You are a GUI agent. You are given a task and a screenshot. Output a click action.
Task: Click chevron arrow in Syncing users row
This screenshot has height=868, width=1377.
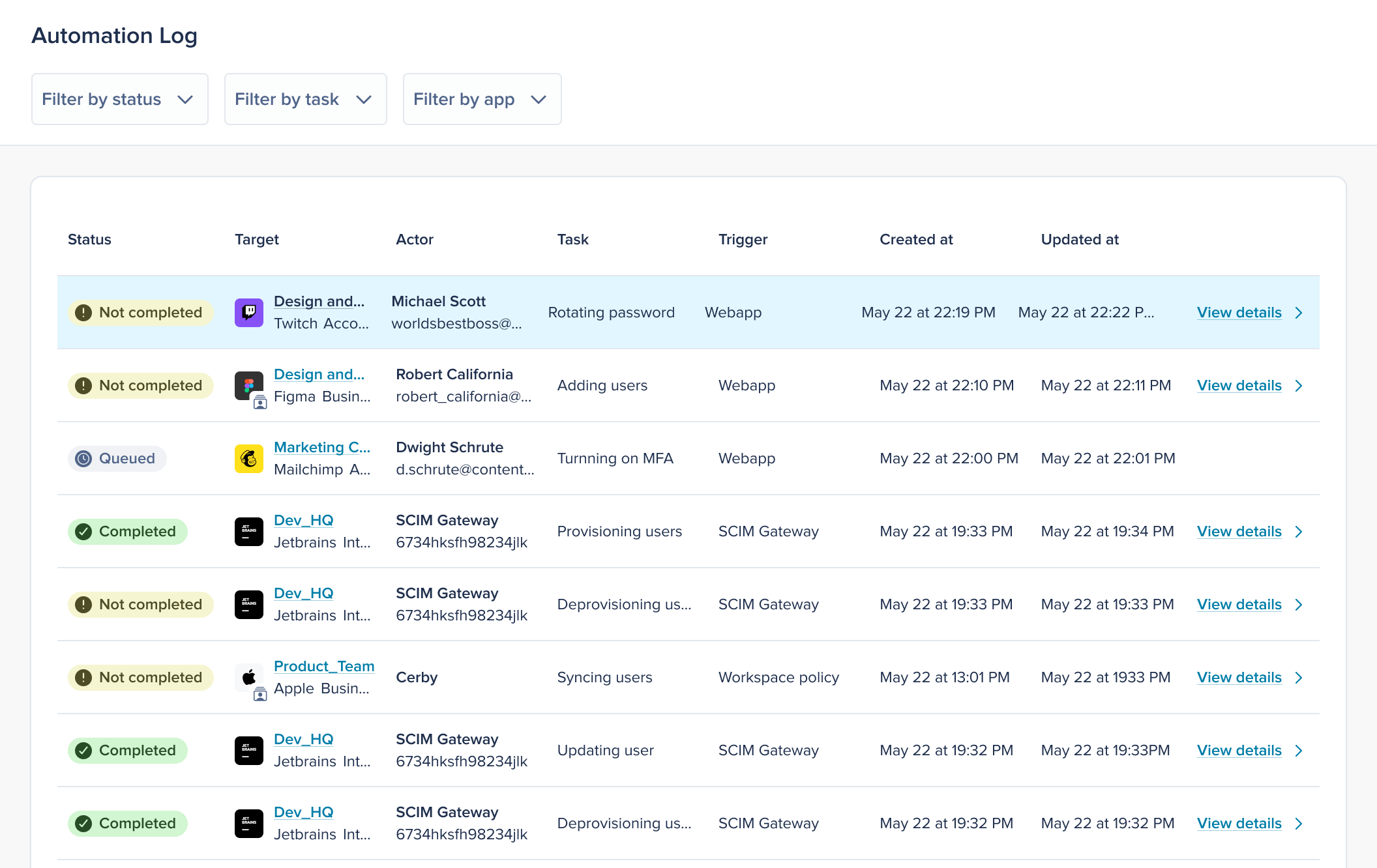1299,678
